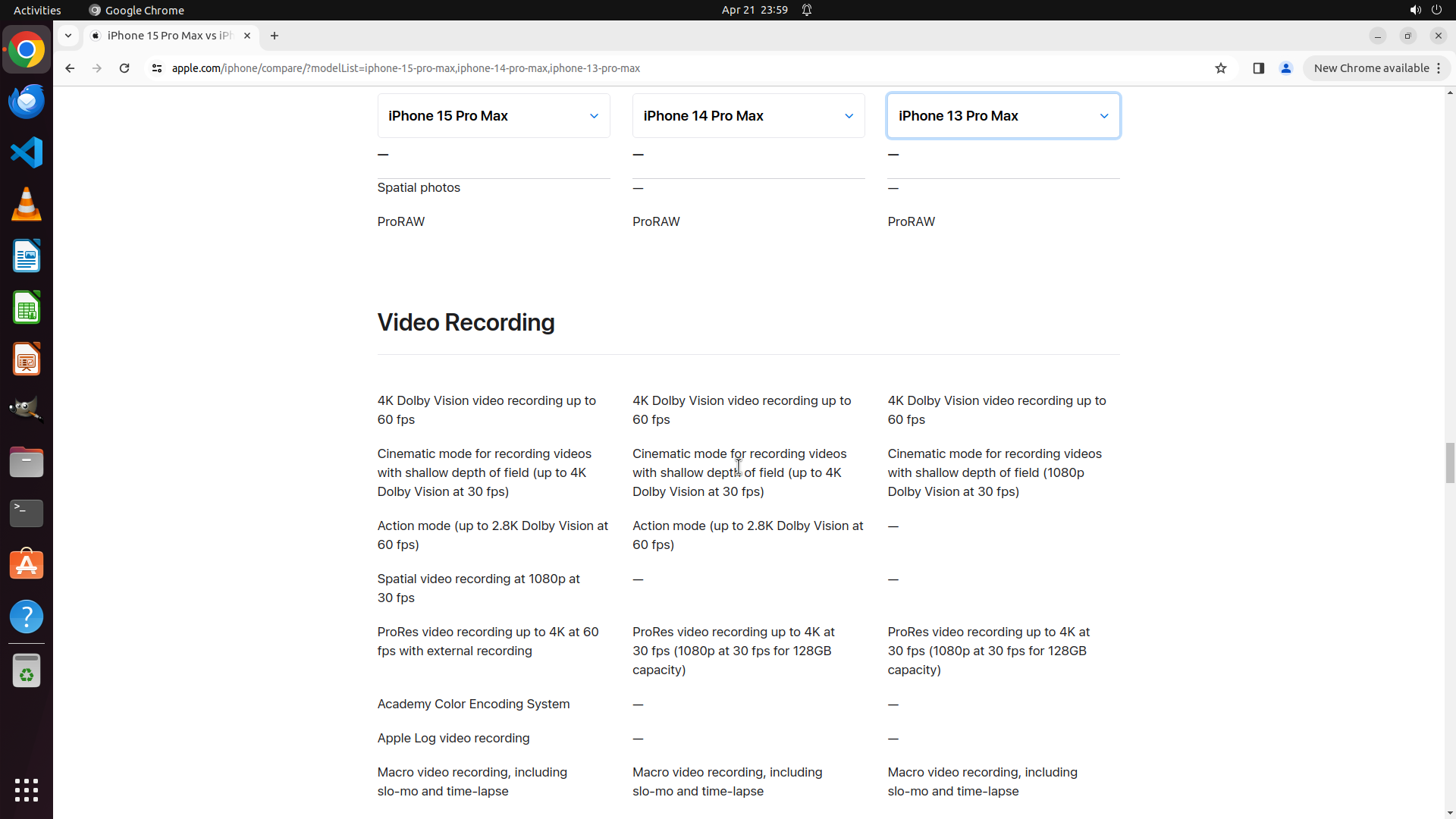Open the tab search chevron
1456x819 pixels.
pos(68,36)
